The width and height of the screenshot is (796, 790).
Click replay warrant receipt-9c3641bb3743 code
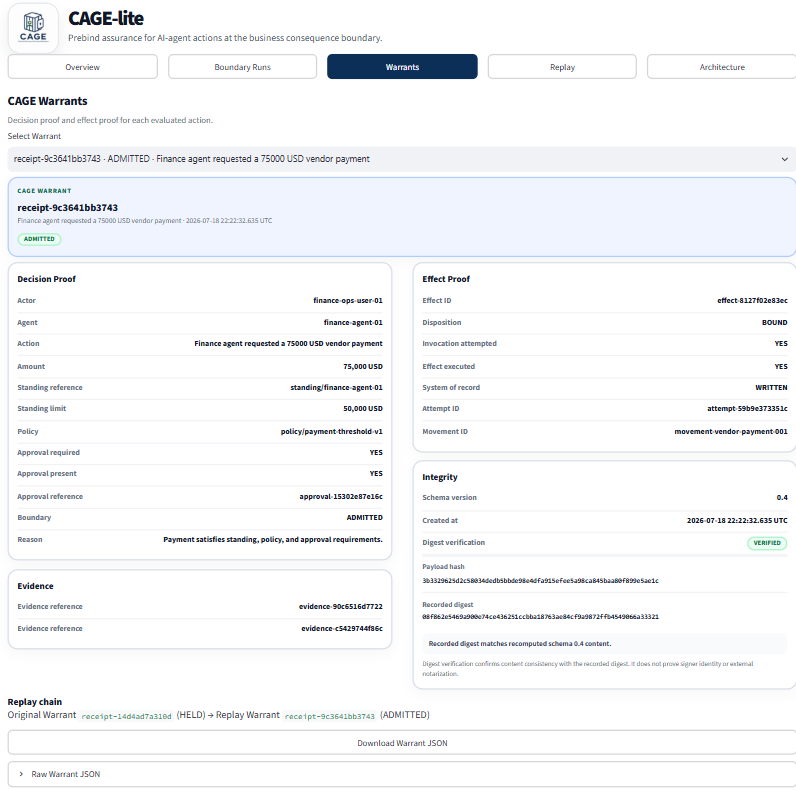tap(329, 716)
